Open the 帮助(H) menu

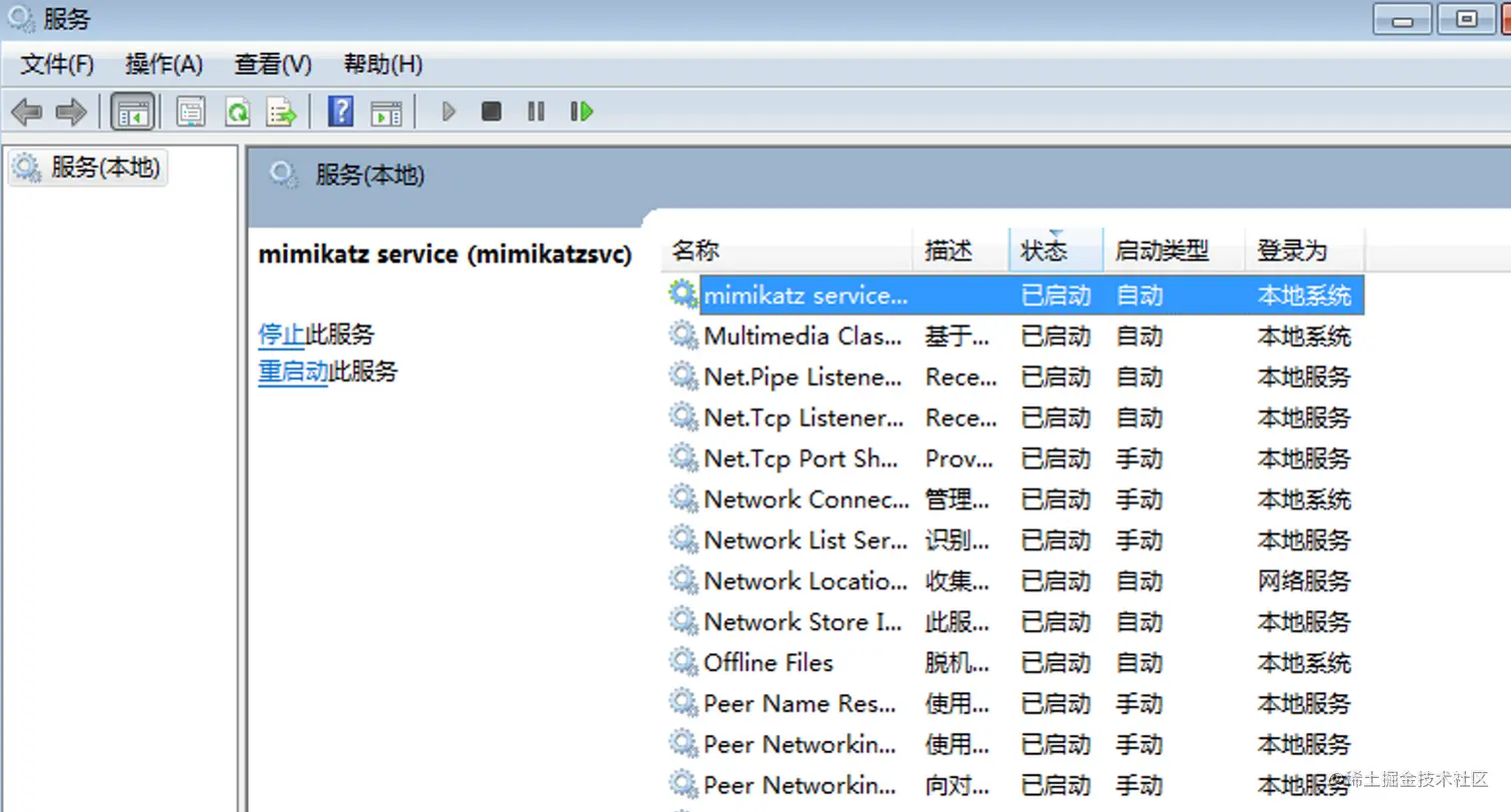point(383,65)
